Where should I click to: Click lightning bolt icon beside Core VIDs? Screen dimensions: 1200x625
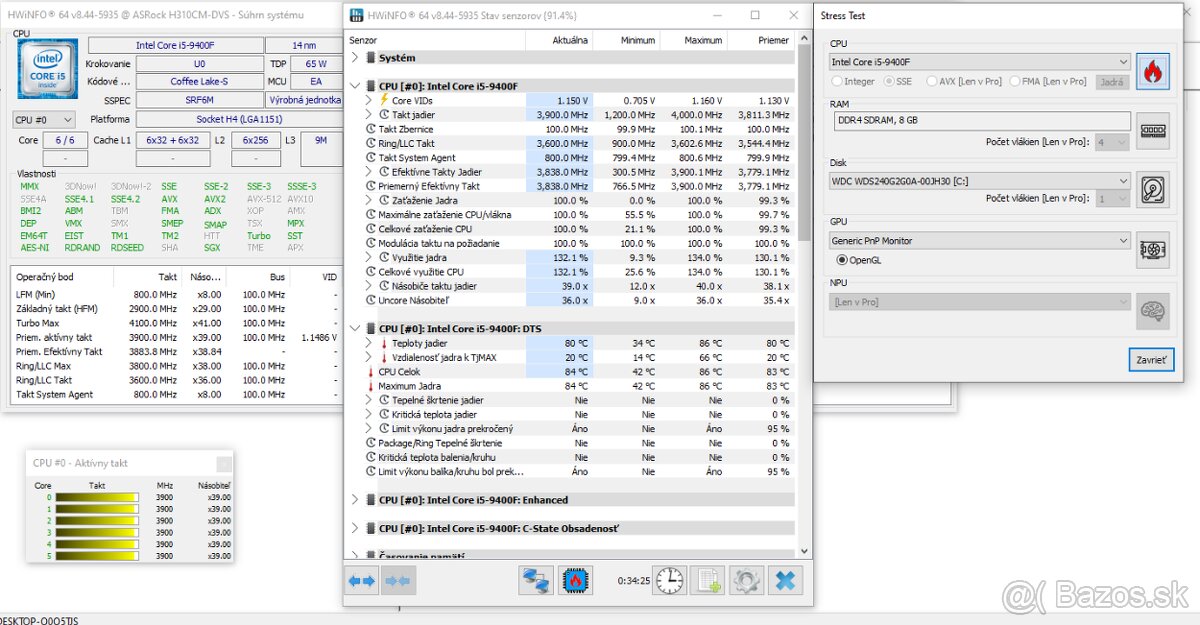coord(383,100)
